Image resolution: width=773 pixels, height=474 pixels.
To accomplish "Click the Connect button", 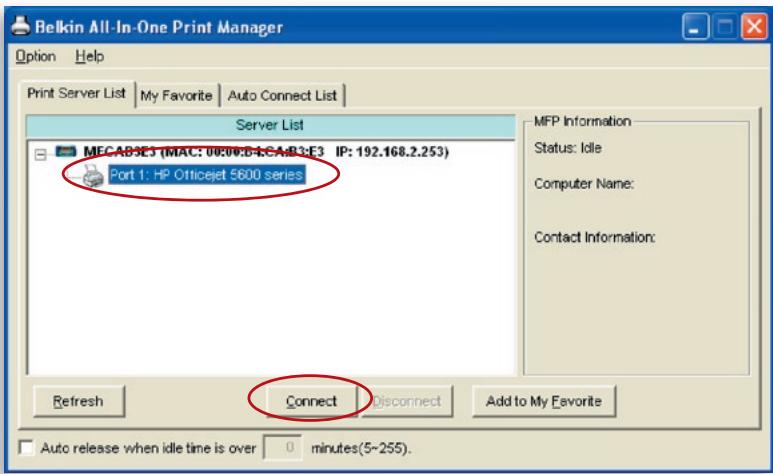I will click(x=312, y=401).
